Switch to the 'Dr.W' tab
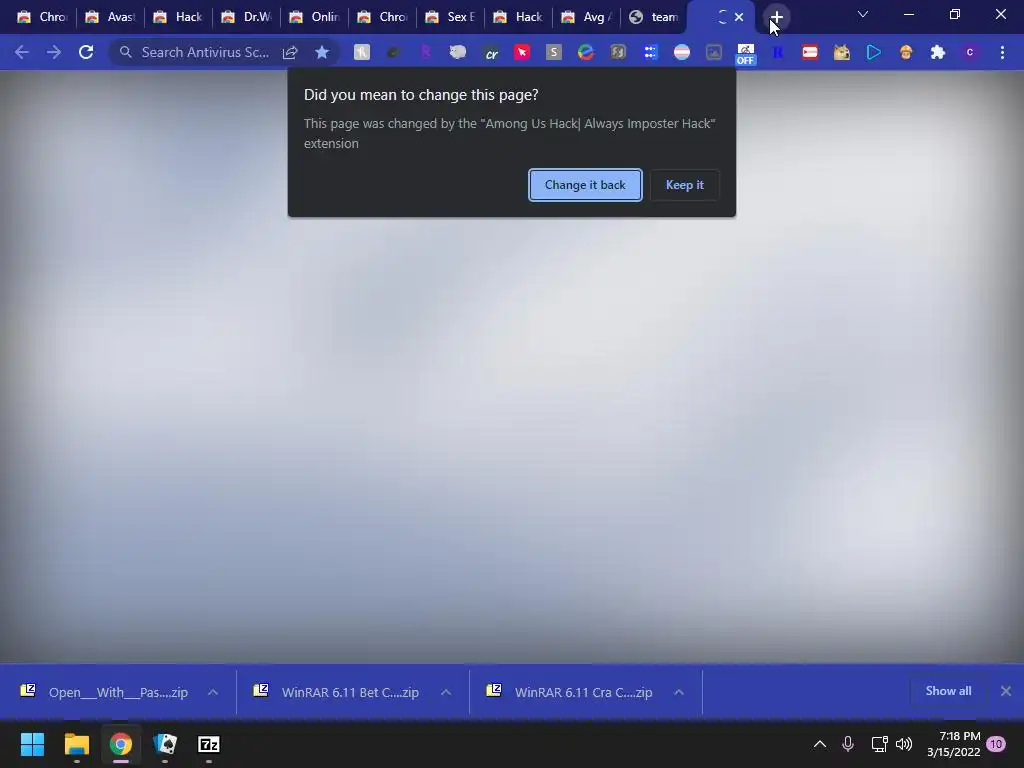Image resolution: width=1024 pixels, height=768 pixels. [246, 17]
